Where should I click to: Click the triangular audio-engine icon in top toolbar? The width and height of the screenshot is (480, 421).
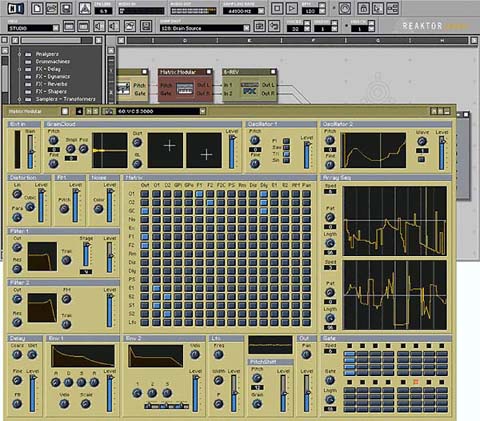(85, 8)
